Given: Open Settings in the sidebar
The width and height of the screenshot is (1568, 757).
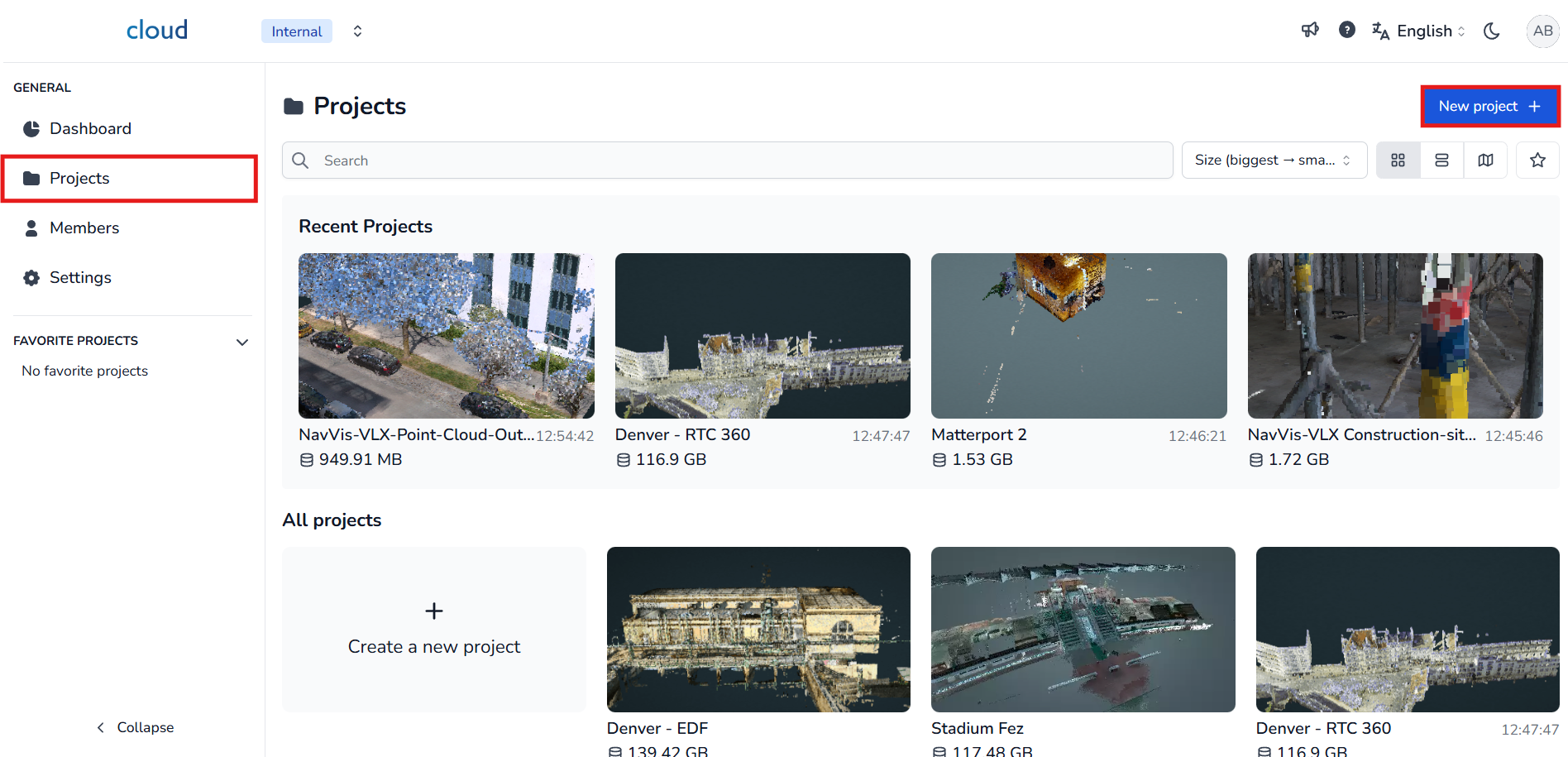Looking at the screenshot, I should click(x=80, y=278).
